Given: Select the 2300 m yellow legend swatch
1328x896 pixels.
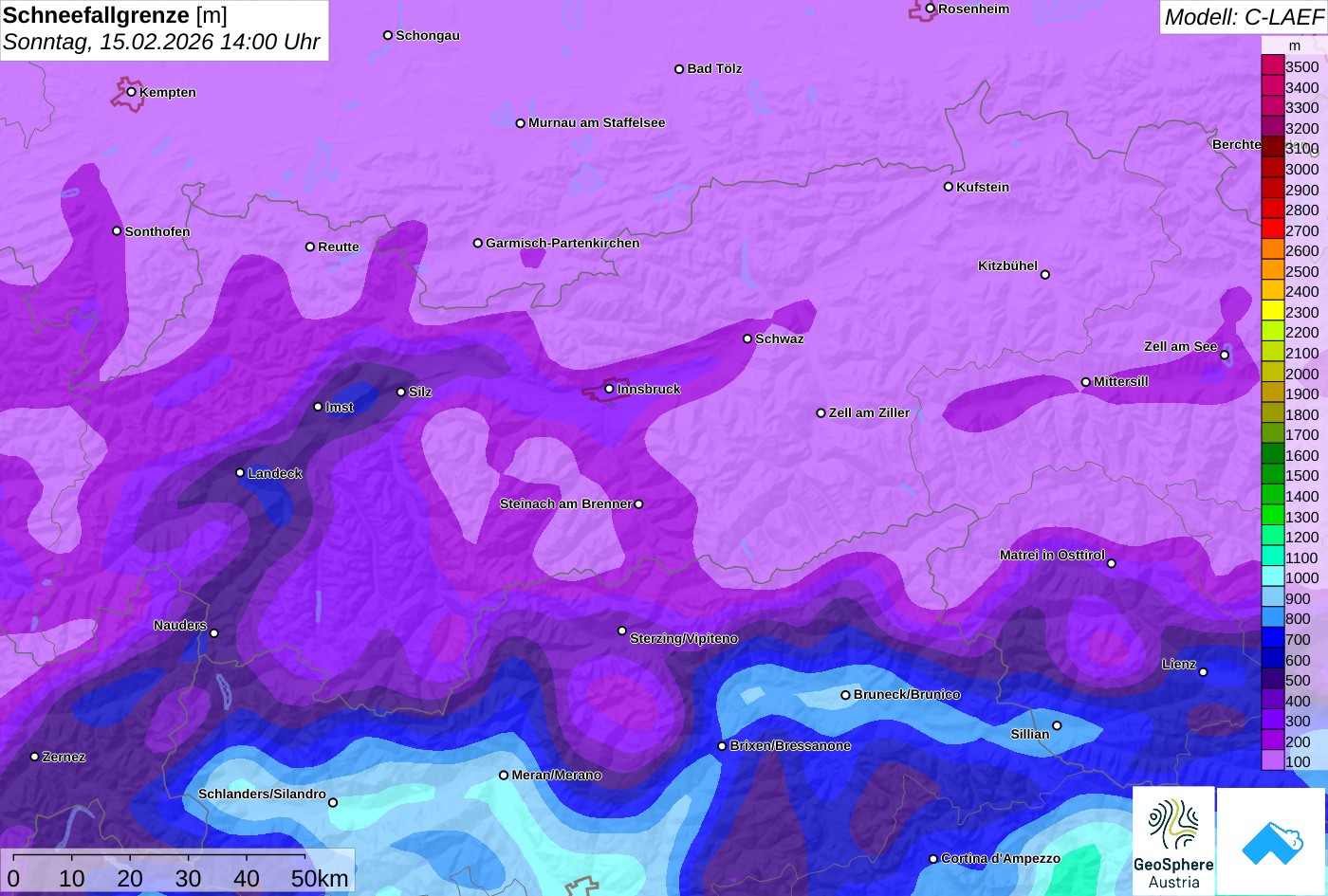Looking at the screenshot, I should tap(1273, 310).
